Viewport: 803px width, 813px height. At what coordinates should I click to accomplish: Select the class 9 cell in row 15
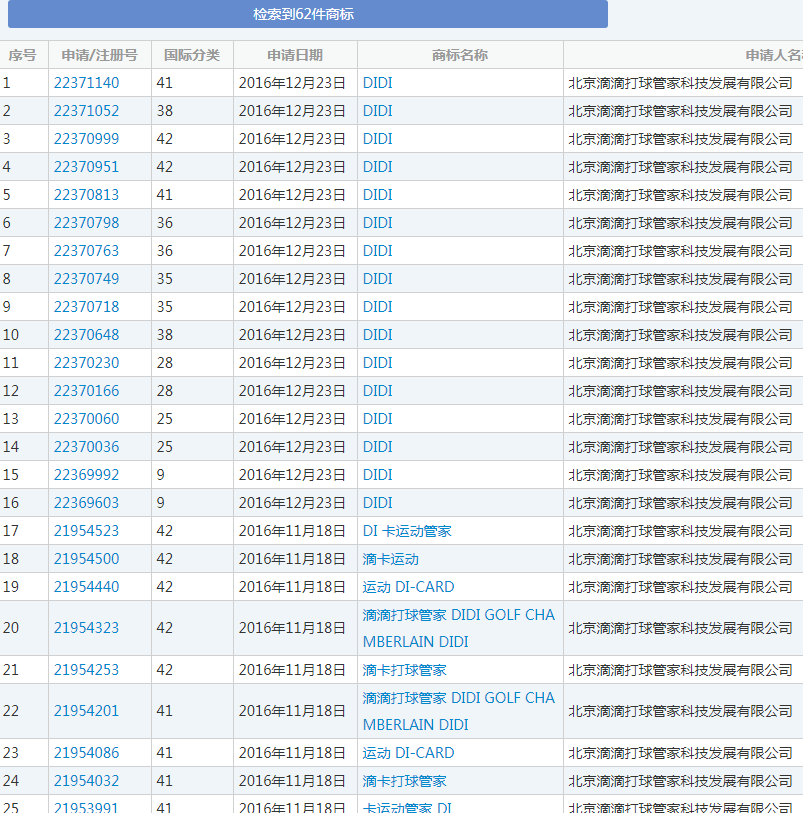pyautogui.click(x=192, y=475)
